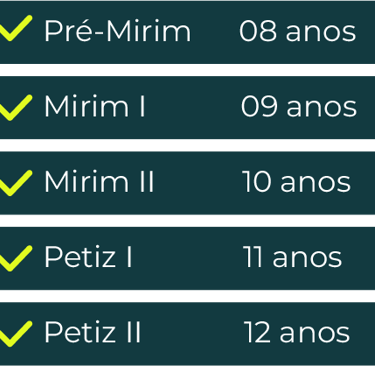This screenshot has width=375, height=366.
Task: Choose the 11 anos age label
Action: pyautogui.click(x=292, y=257)
